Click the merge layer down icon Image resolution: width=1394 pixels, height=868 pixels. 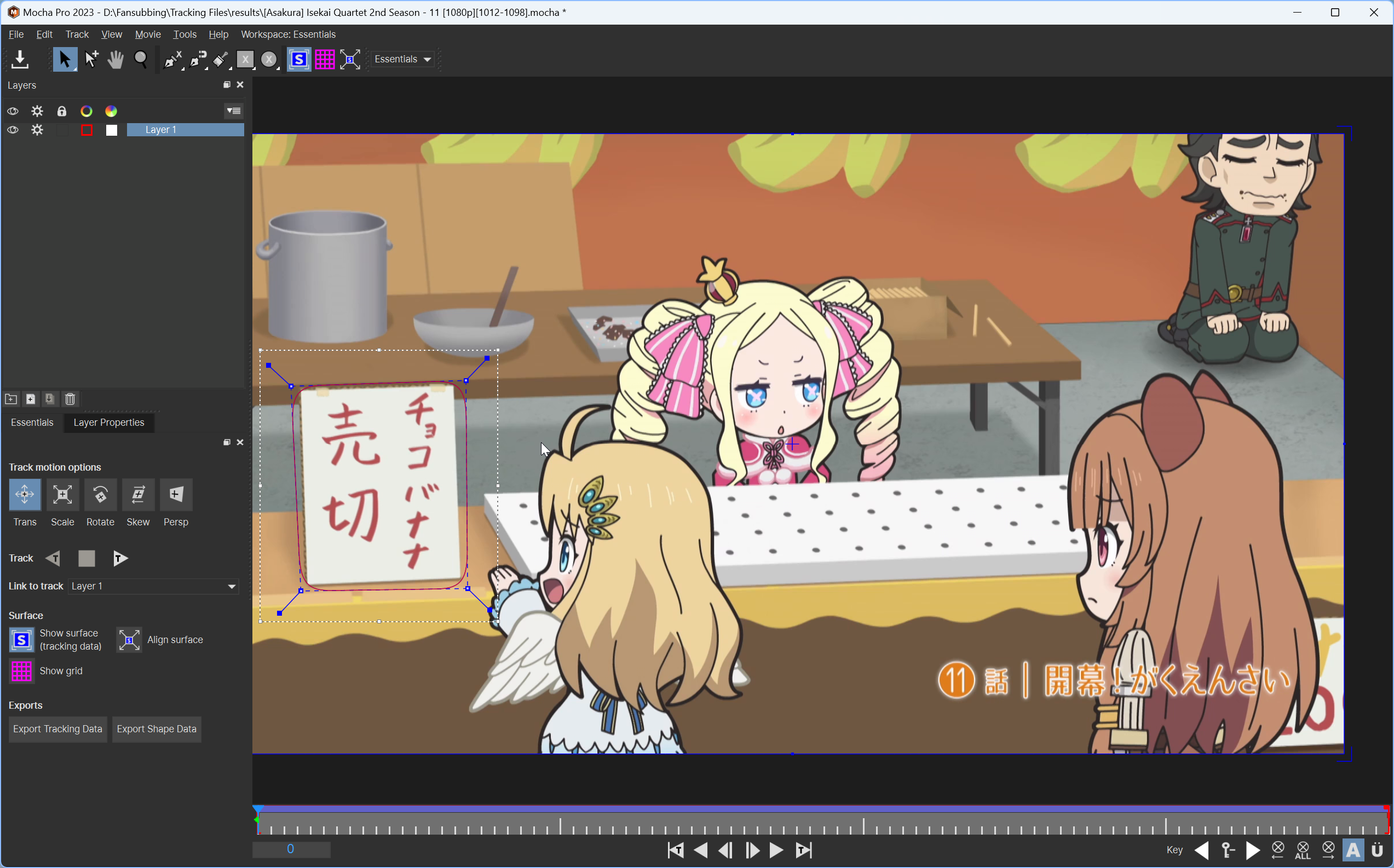coord(50,398)
